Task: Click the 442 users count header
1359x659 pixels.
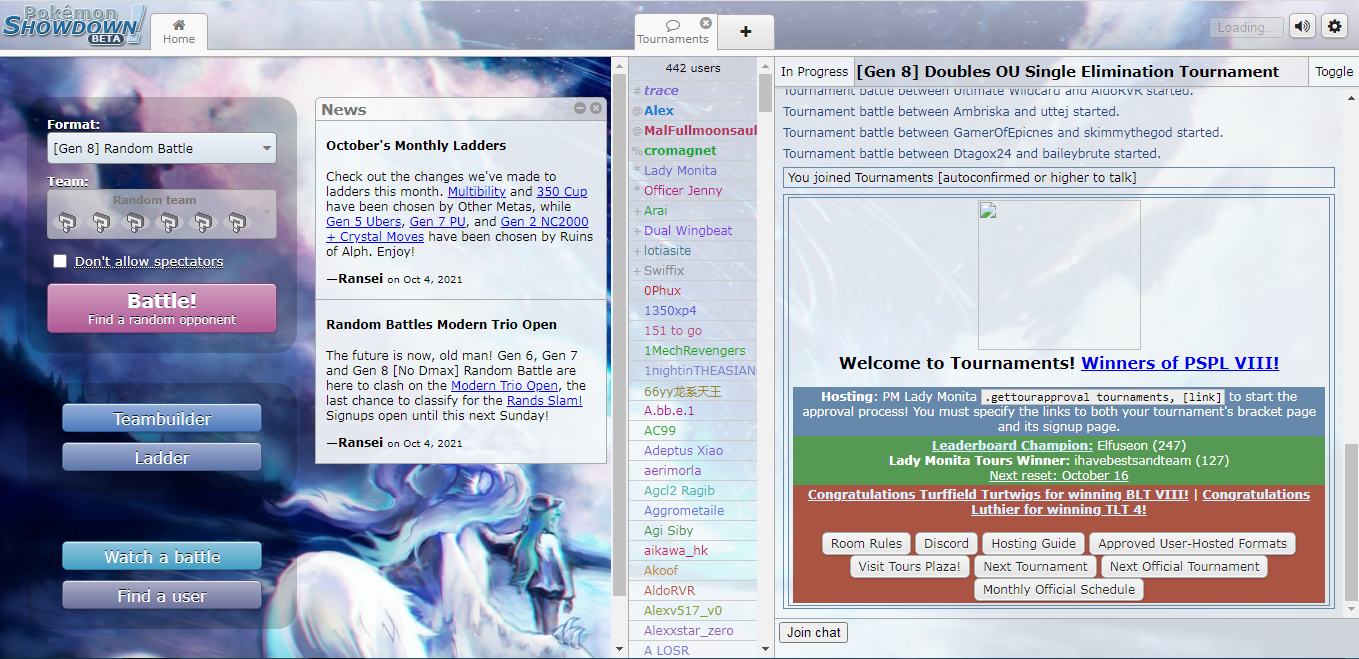Action: coord(693,68)
